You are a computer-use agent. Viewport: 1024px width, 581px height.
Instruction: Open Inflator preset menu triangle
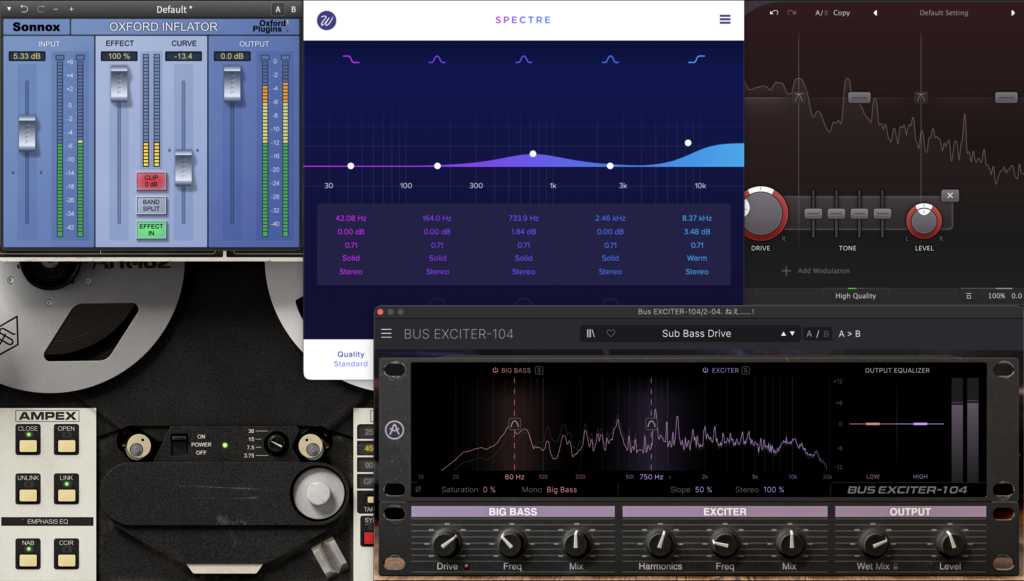tap(8, 9)
